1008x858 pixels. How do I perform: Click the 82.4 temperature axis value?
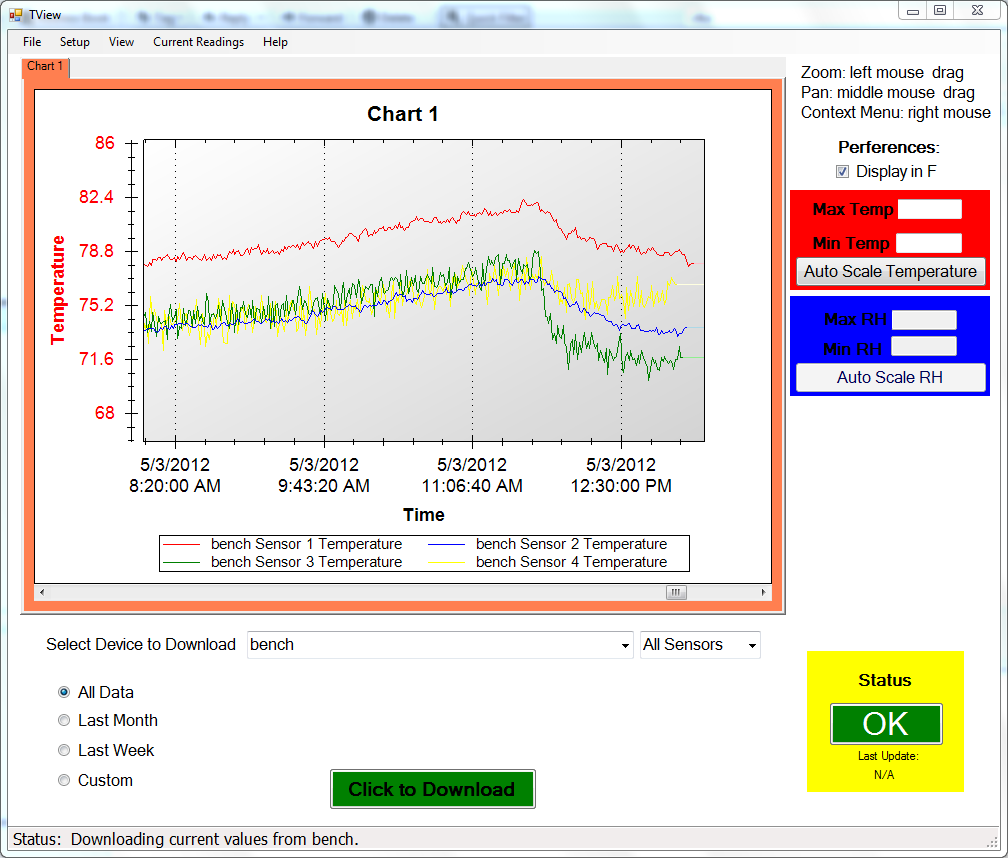96,197
